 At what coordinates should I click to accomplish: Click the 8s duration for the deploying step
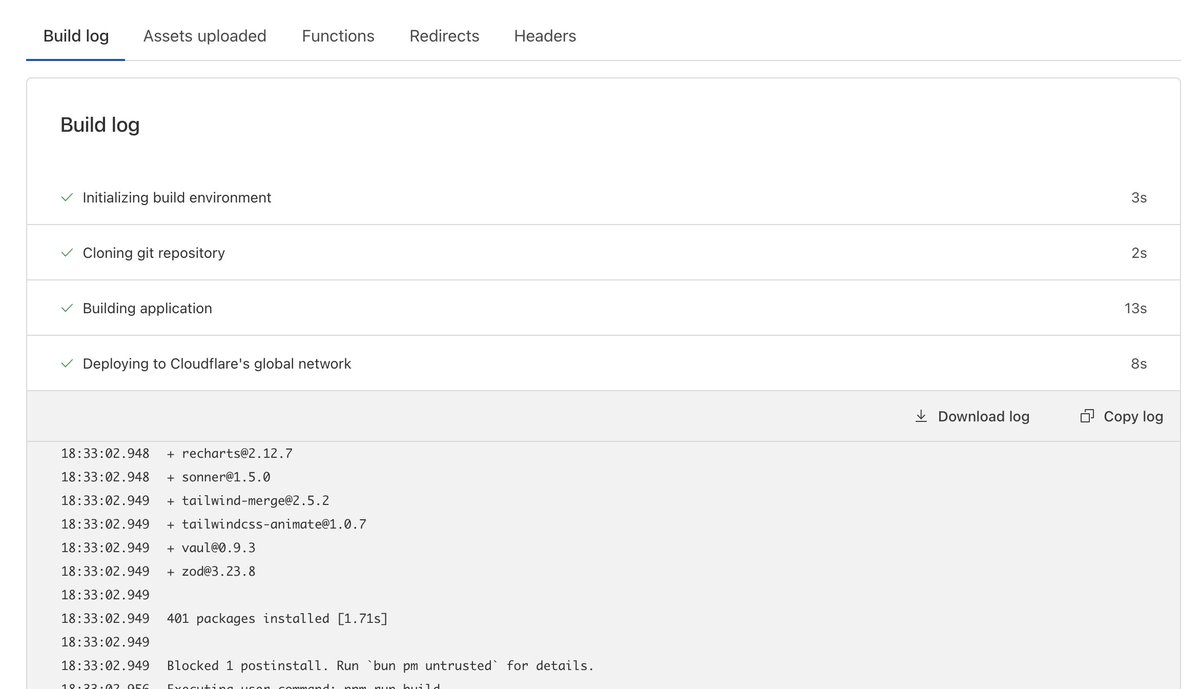pos(1139,364)
